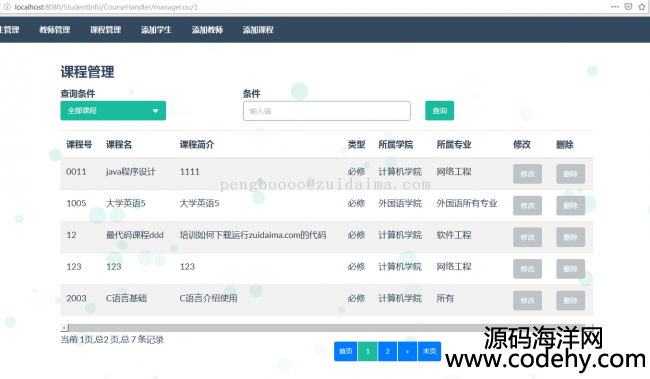Click the 课程号 column header
This screenshot has width=650, height=379.
79,144
